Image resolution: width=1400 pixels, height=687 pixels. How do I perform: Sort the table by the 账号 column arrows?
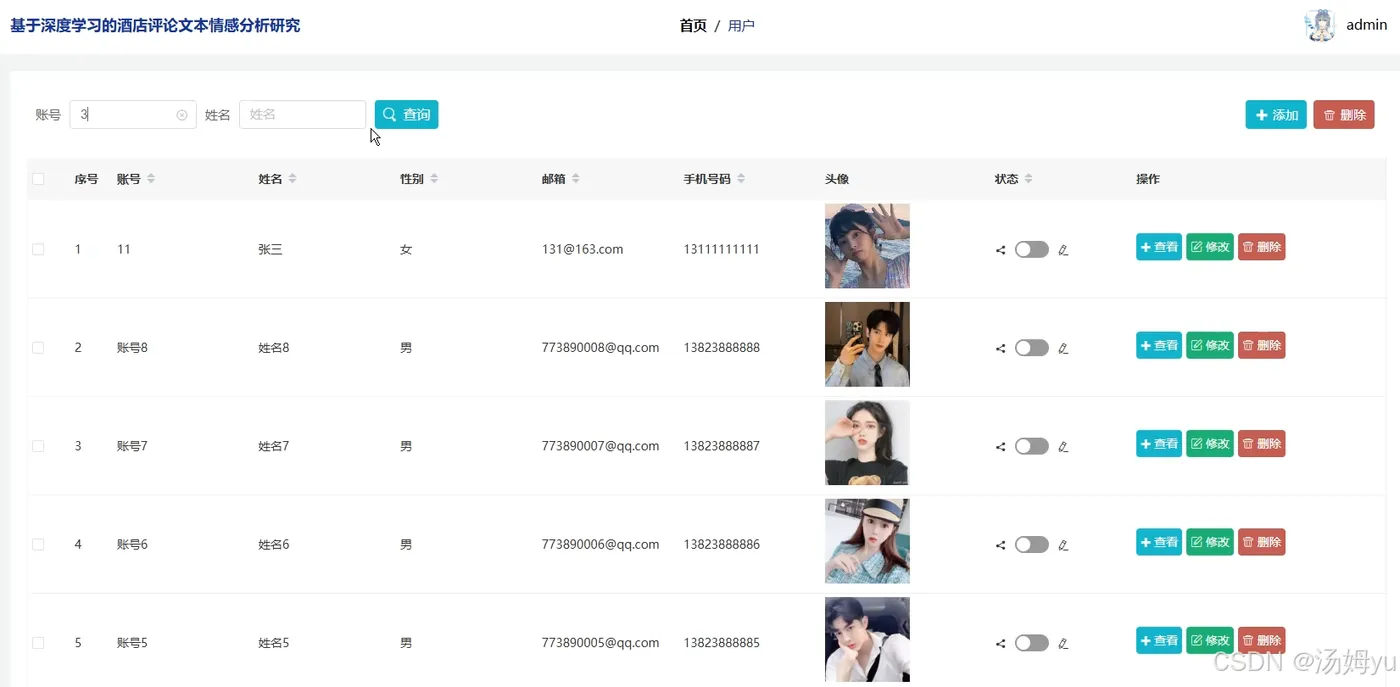click(x=151, y=179)
